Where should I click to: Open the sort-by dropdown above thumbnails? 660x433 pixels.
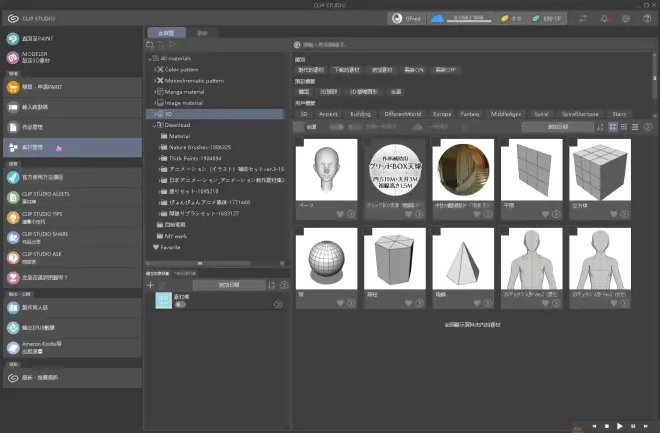click(x=557, y=127)
